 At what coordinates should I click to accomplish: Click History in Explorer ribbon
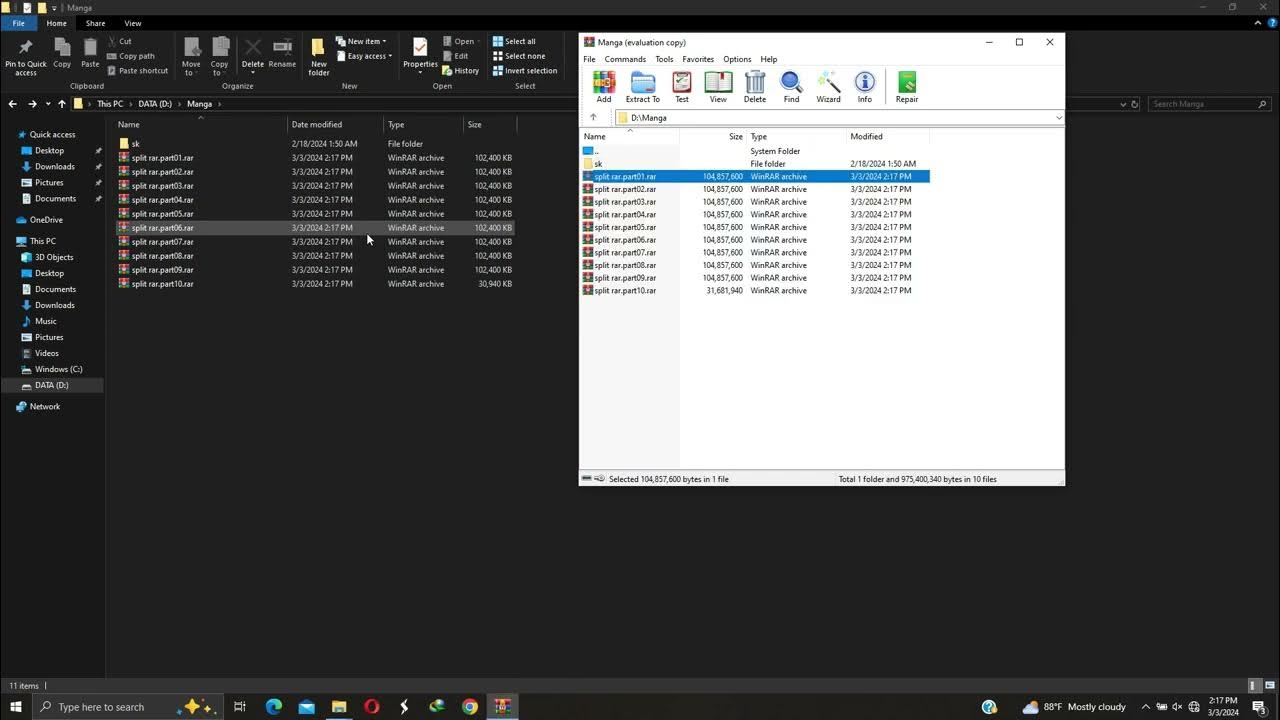point(460,71)
